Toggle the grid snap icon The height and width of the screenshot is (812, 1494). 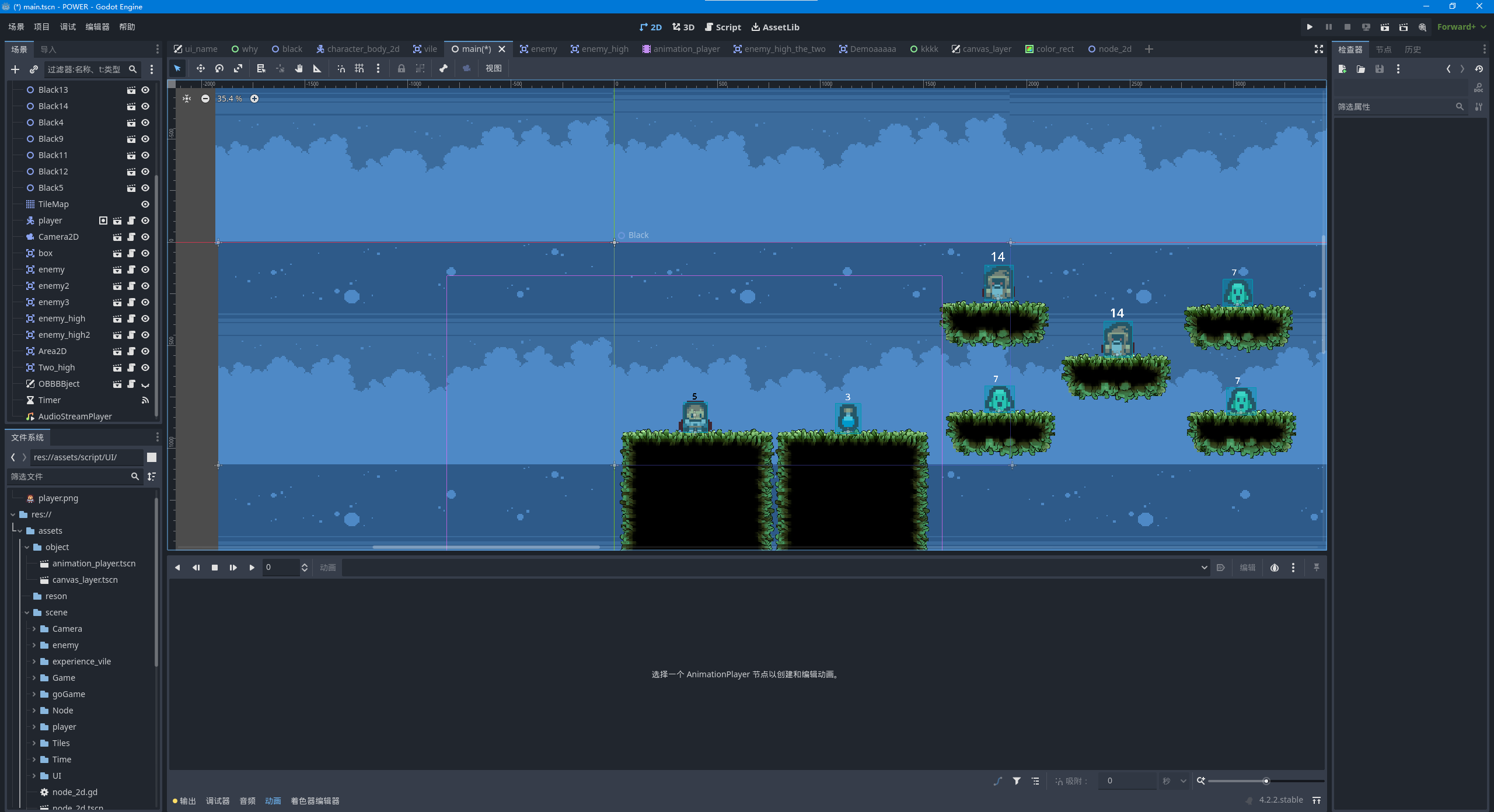pos(359,68)
